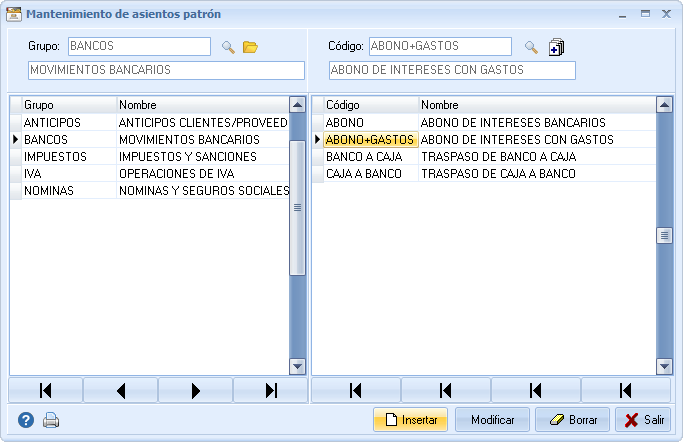Click the ANTICIPOS CLIENTES/PROVEED name cell
This screenshot has width=683, height=442.
pos(203,123)
